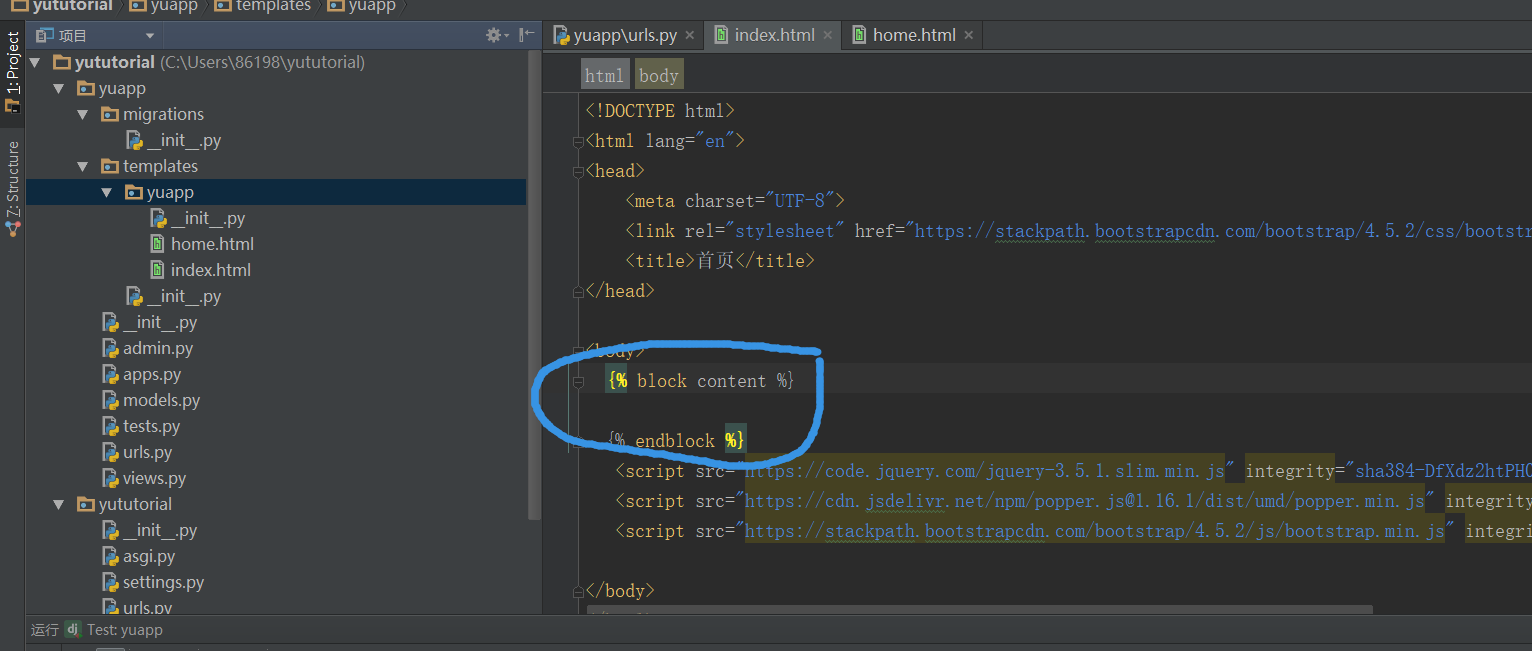The height and width of the screenshot is (651, 1532).
Task: Click the bootstrap.min.js script URL
Action: point(1095,531)
